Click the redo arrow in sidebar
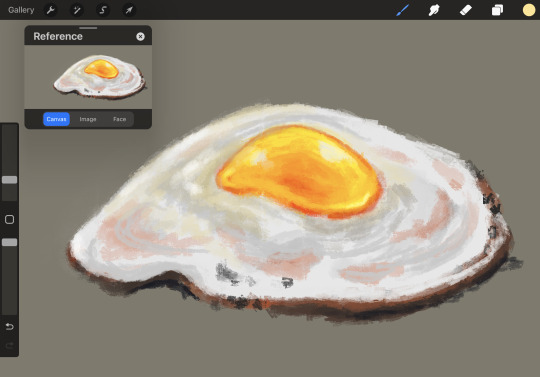 (x=10, y=345)
